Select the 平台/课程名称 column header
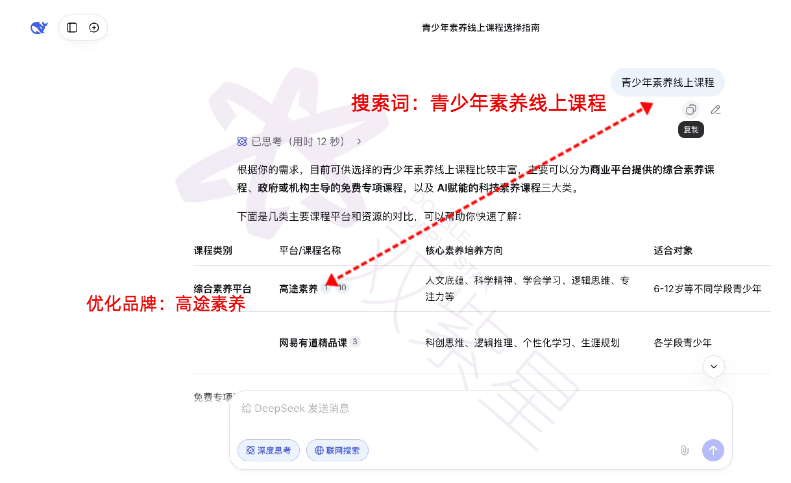The height and width of the screenshot is (483, 791). 310,250
